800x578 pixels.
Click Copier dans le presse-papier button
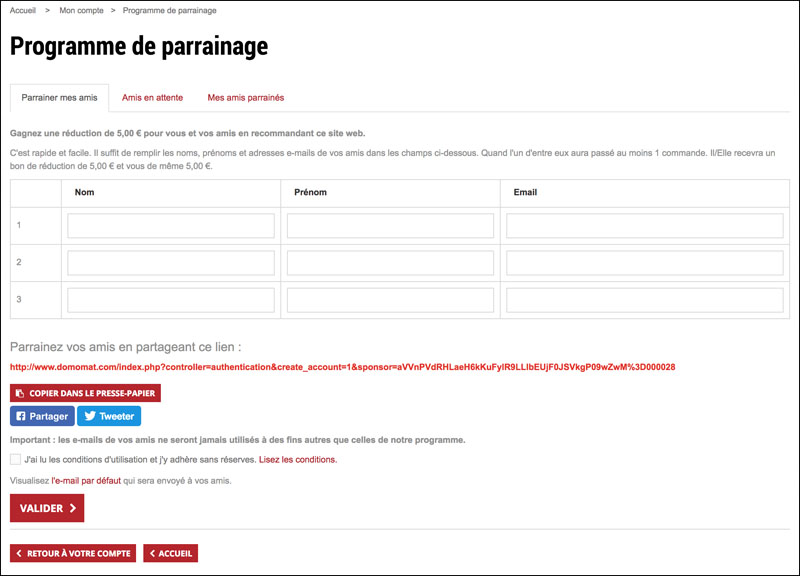click(85, 393)
